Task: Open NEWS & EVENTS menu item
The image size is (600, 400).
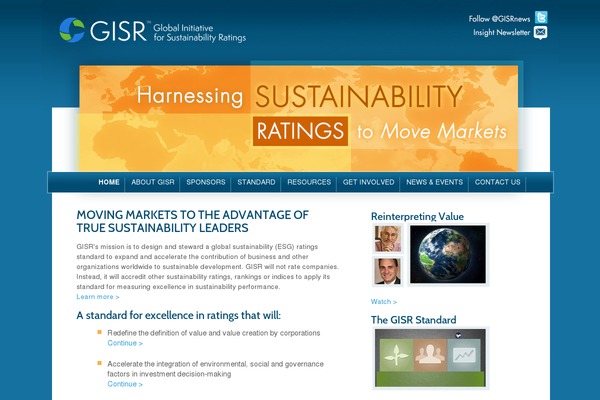Action: [434, 182]
